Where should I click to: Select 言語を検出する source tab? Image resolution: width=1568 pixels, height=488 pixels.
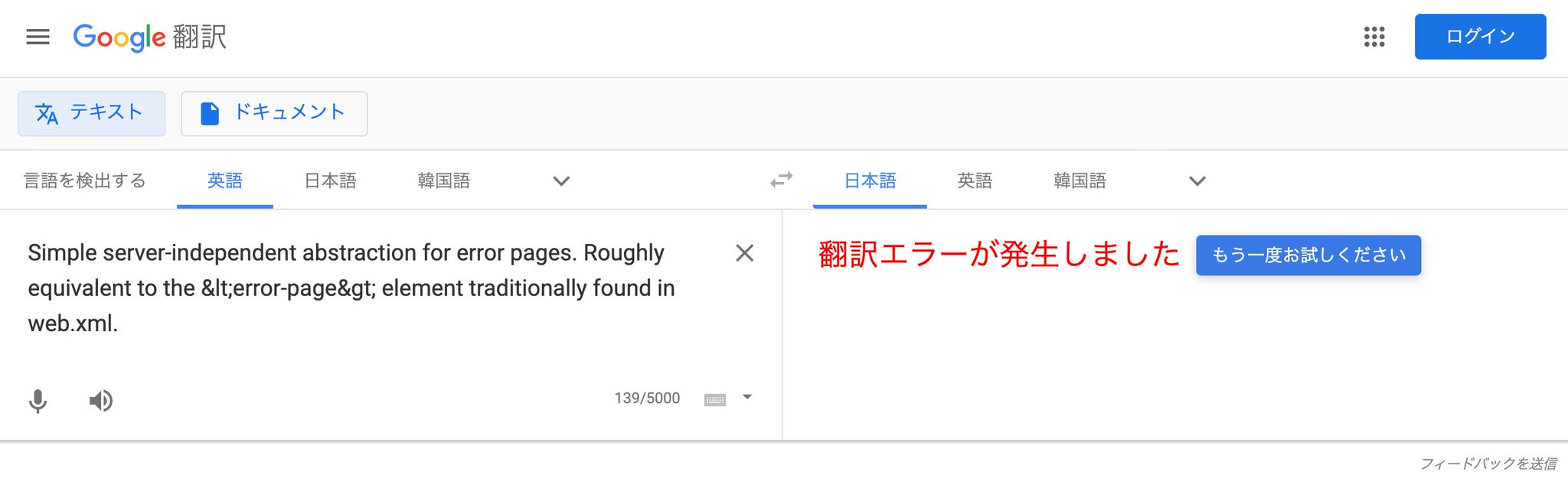pyautogui.click(x=85, y=181)
